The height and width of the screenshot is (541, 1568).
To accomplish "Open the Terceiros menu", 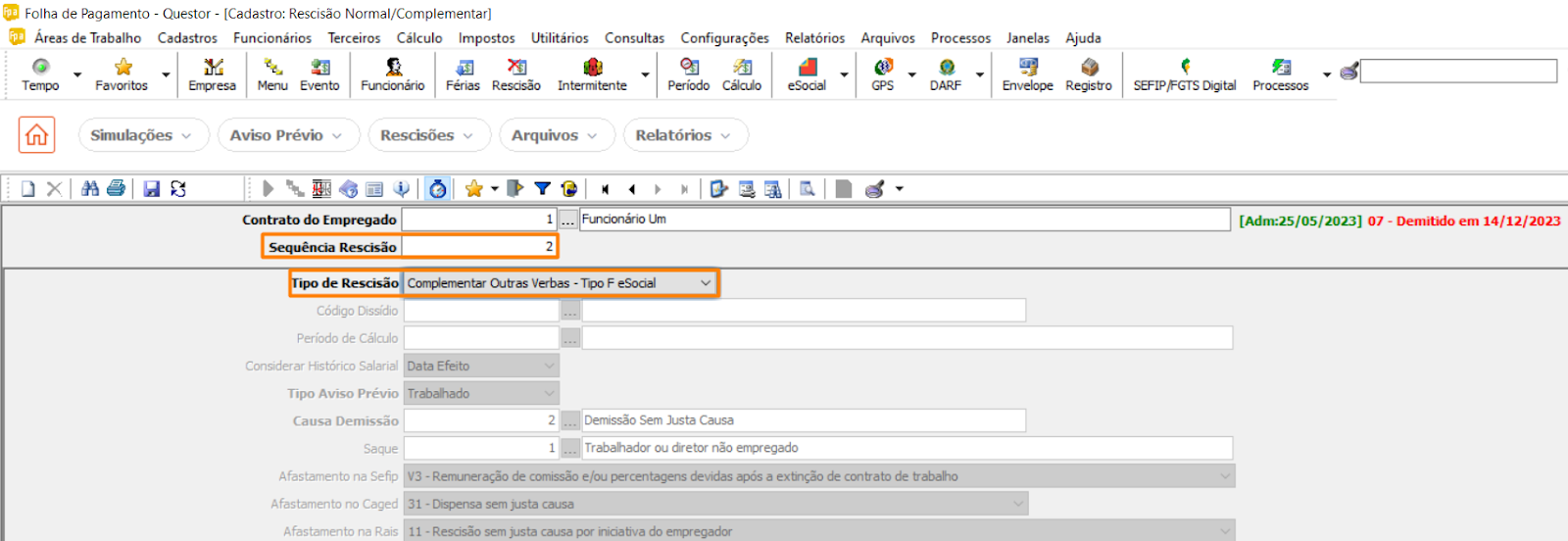I will click(354, 38).
